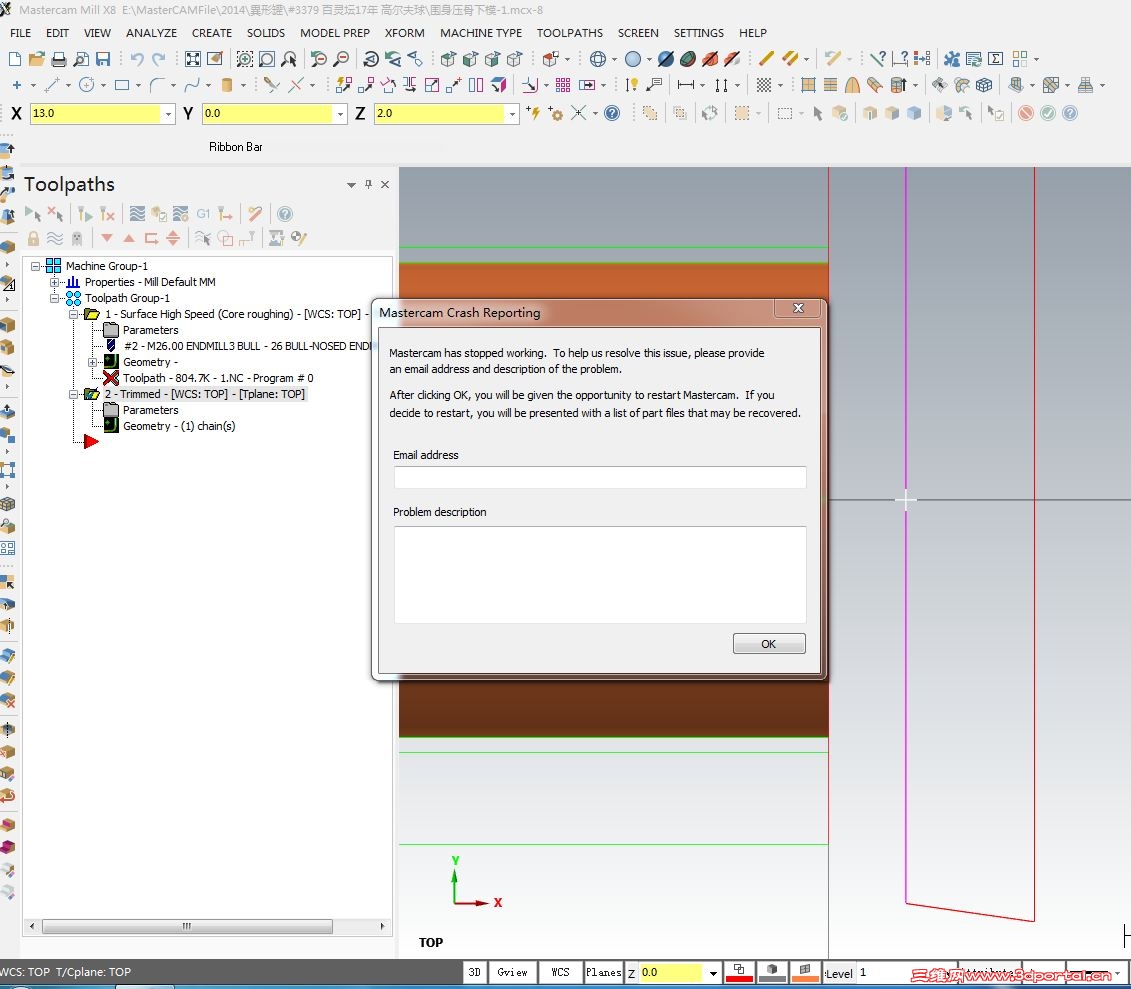Click the Create cylinder primitive icon

(226, 85)
